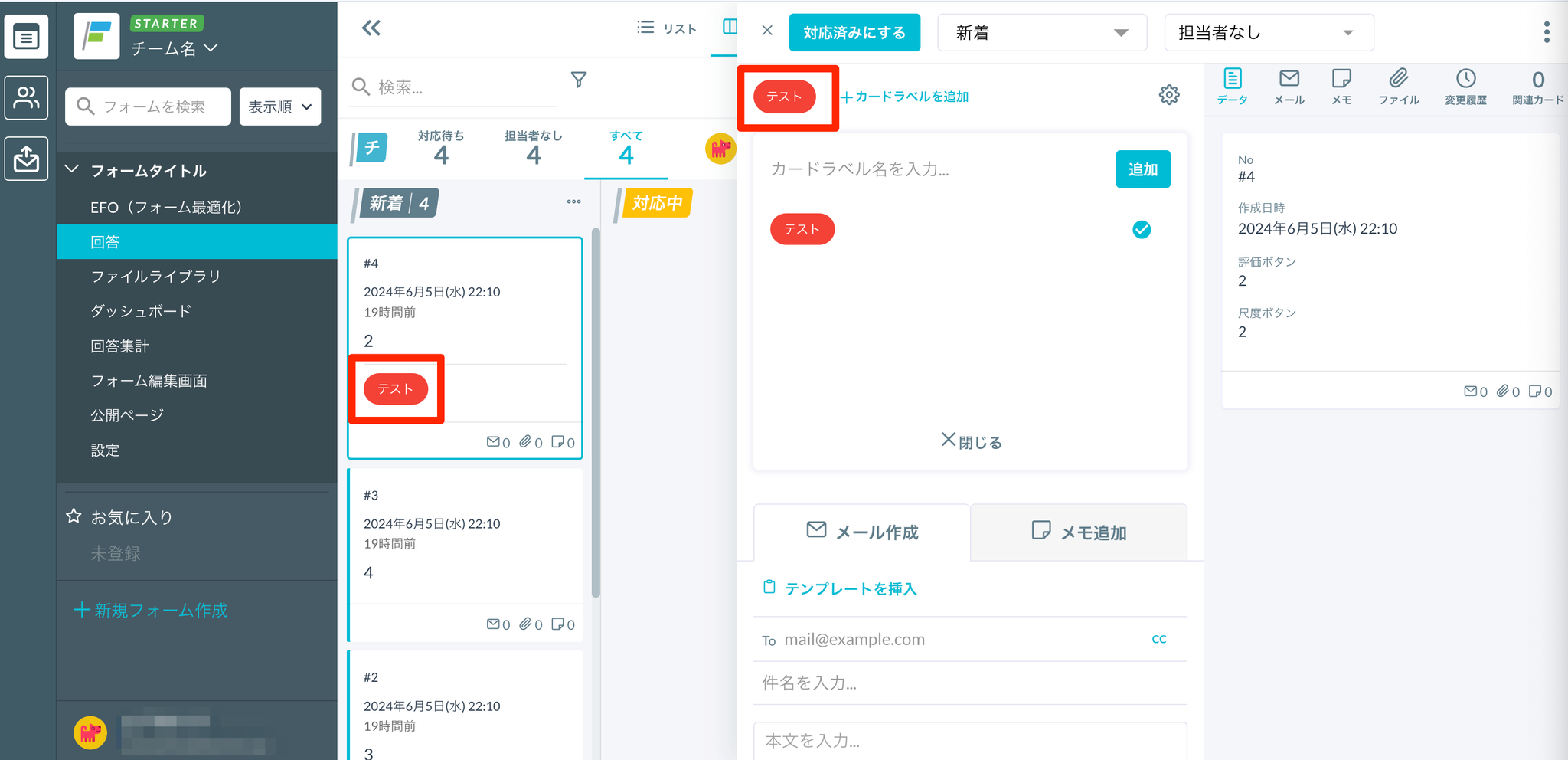Screen dimensions: 1568x760
Task: Click the 件名 subject field
Action: (970, 683)
